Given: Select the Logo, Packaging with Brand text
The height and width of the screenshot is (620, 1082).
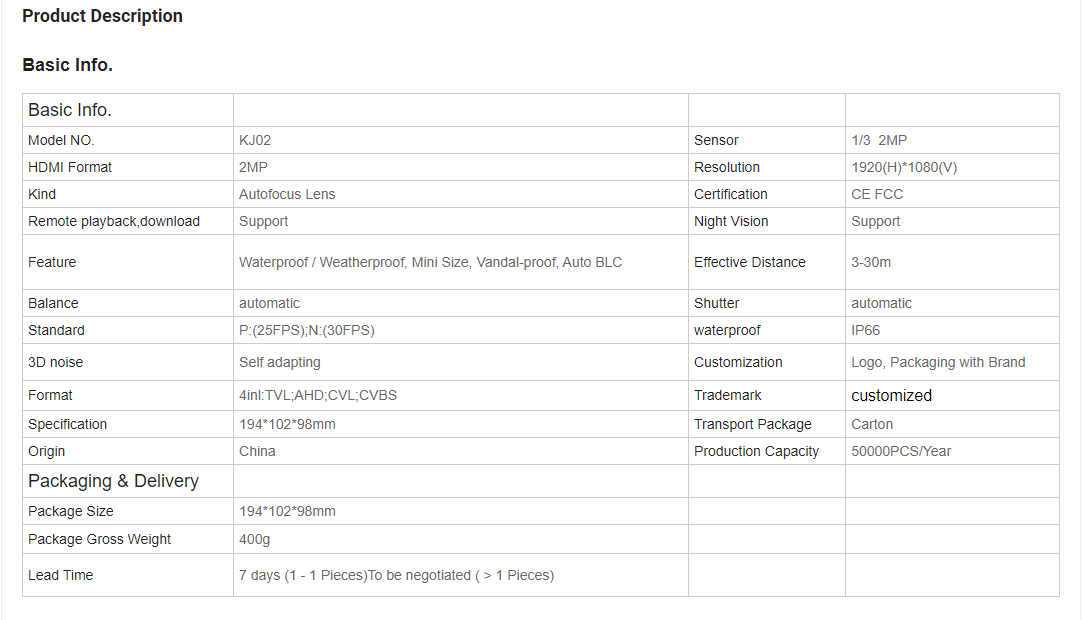Looking at the screenshot, I should tap(938, 362).
